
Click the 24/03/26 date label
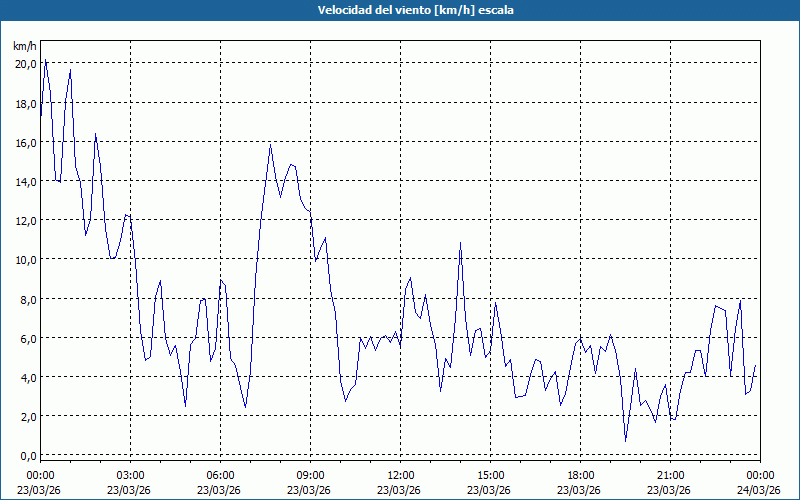[x=759, y=490]
